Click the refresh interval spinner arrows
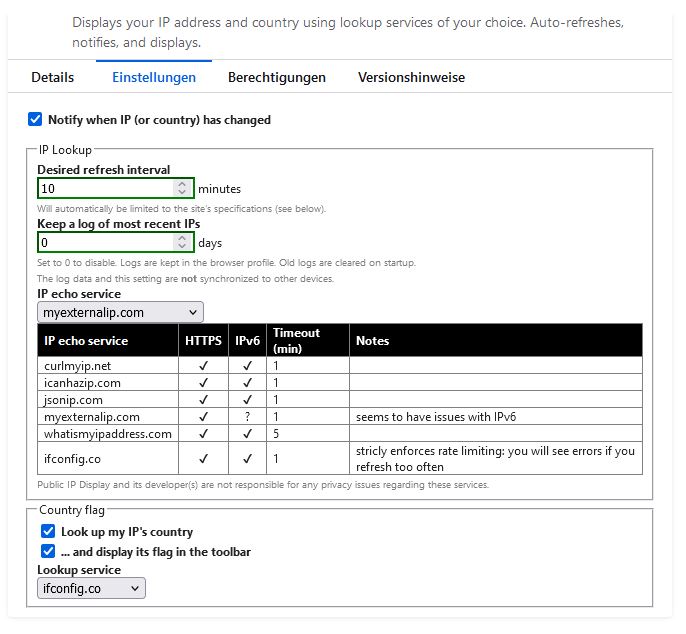Viewport: 686px width, 634px height. (x=182, y=188)
